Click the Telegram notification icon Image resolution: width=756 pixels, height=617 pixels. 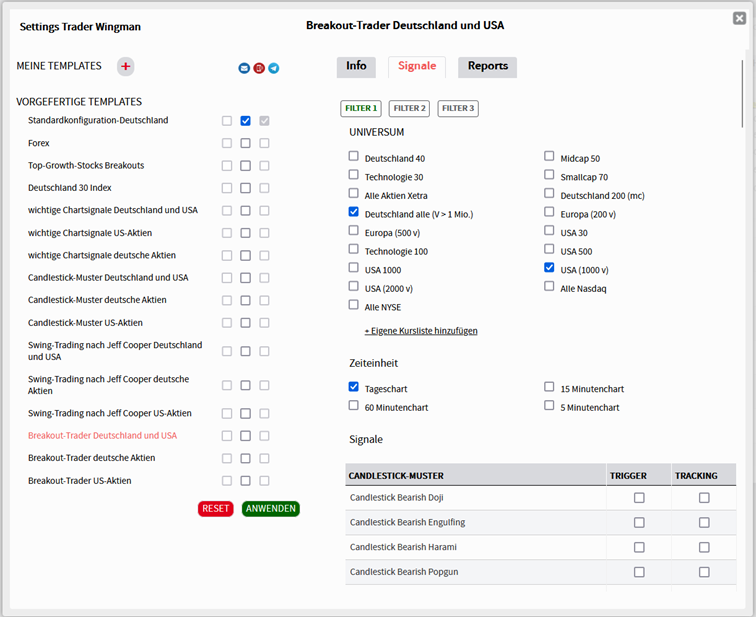[x=274, y=68]
